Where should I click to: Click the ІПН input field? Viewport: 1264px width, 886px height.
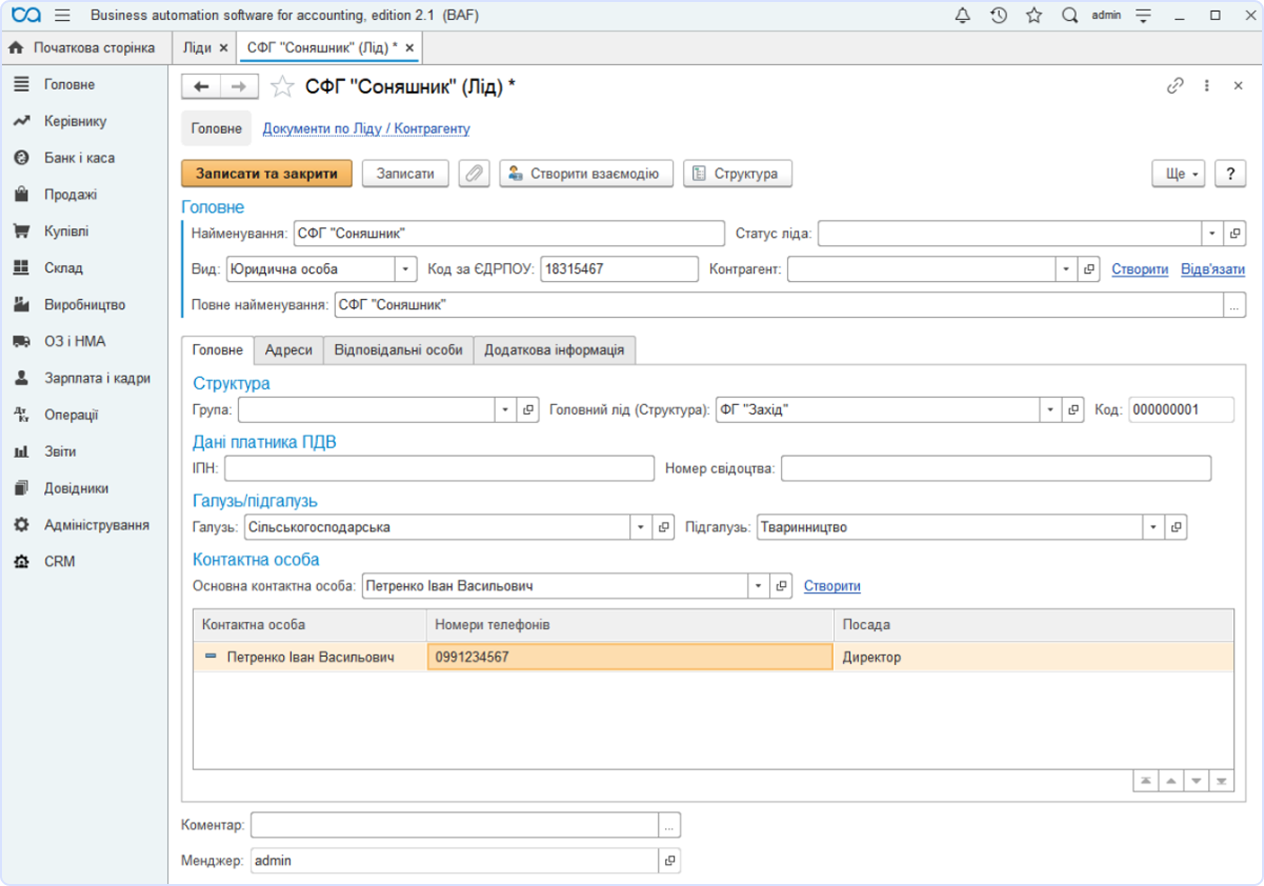(x=439, y=468)
